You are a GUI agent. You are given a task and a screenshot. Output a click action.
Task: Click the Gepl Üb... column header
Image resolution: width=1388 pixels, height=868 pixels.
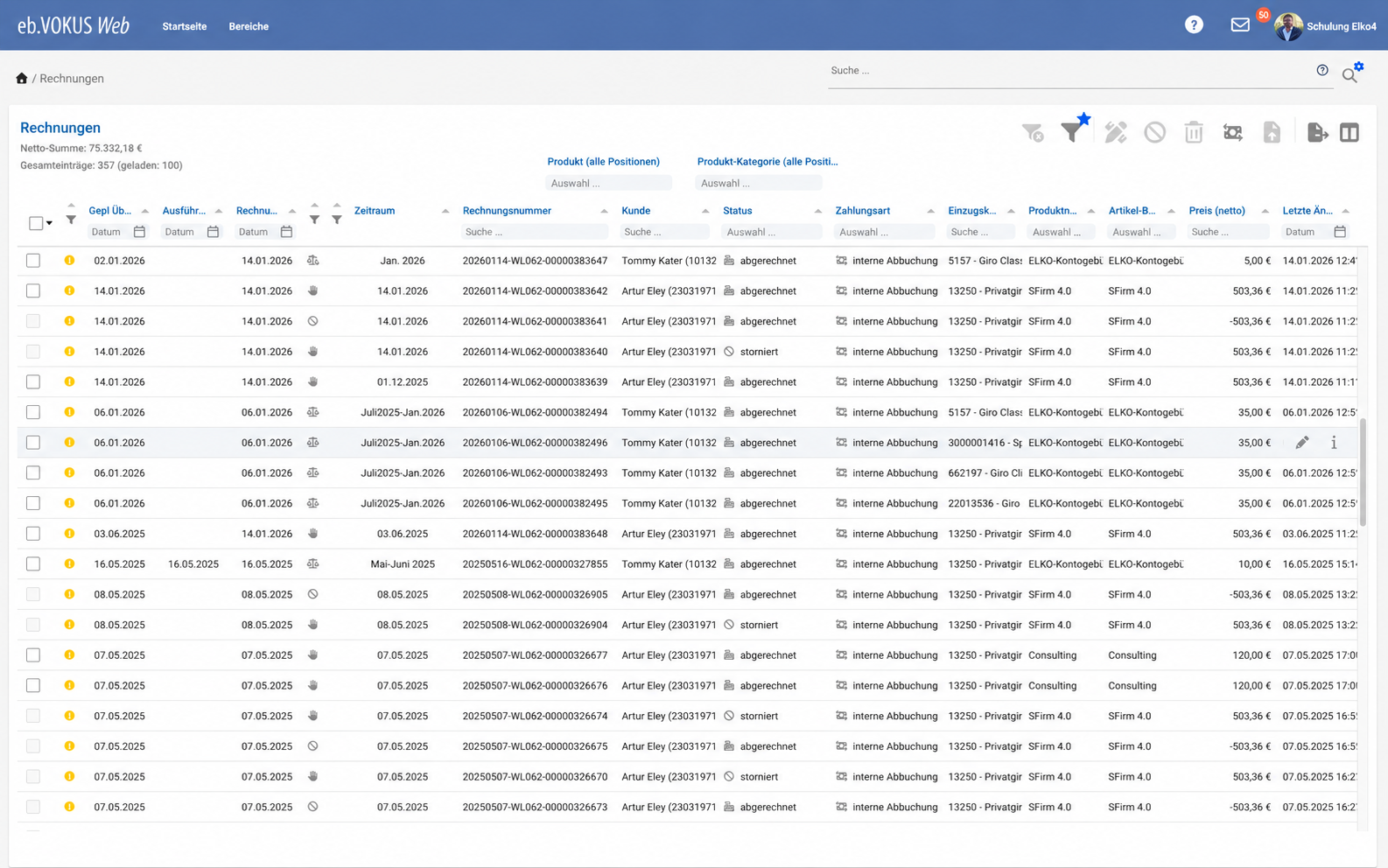(110, 211)
